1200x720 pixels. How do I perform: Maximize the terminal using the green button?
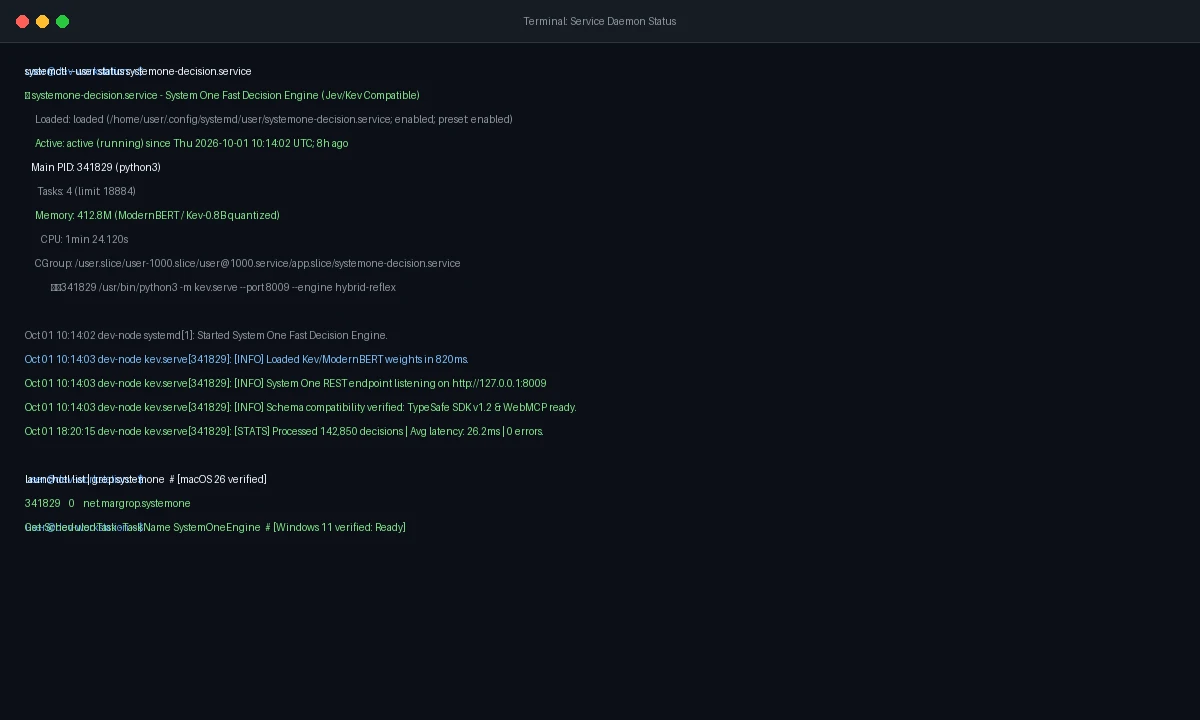[x=62, y=21]
